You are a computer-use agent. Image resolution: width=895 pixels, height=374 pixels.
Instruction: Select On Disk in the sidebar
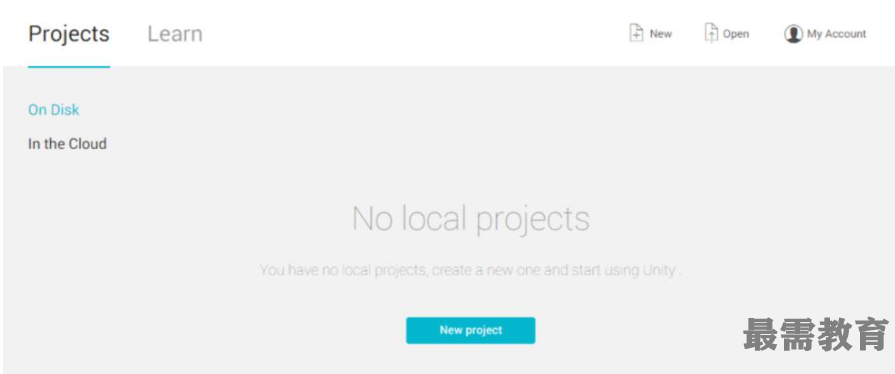(54, 110)
